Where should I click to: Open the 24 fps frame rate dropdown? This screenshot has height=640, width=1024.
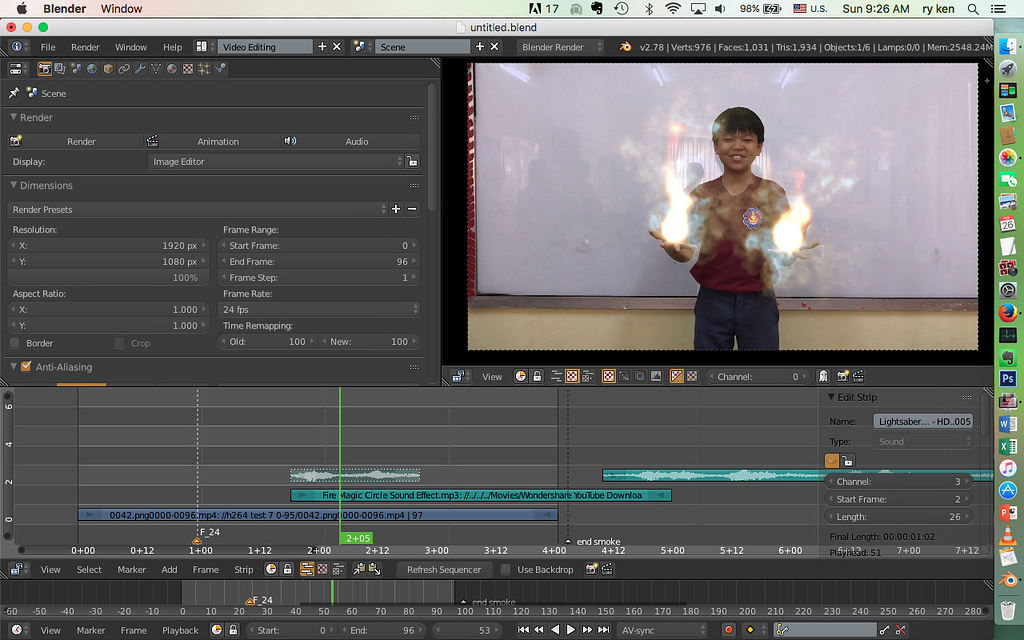[319, 310]
